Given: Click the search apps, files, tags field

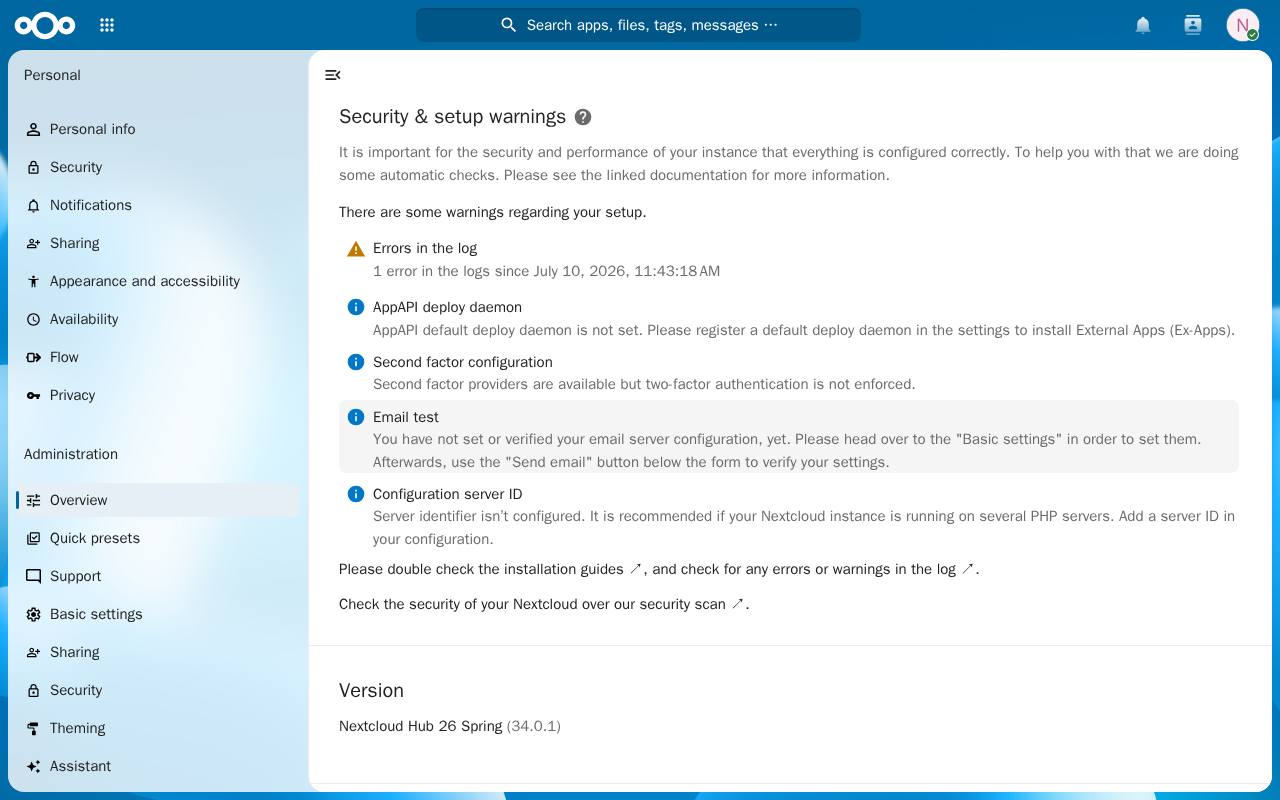Looking at the screenshot, I should 638,25.
